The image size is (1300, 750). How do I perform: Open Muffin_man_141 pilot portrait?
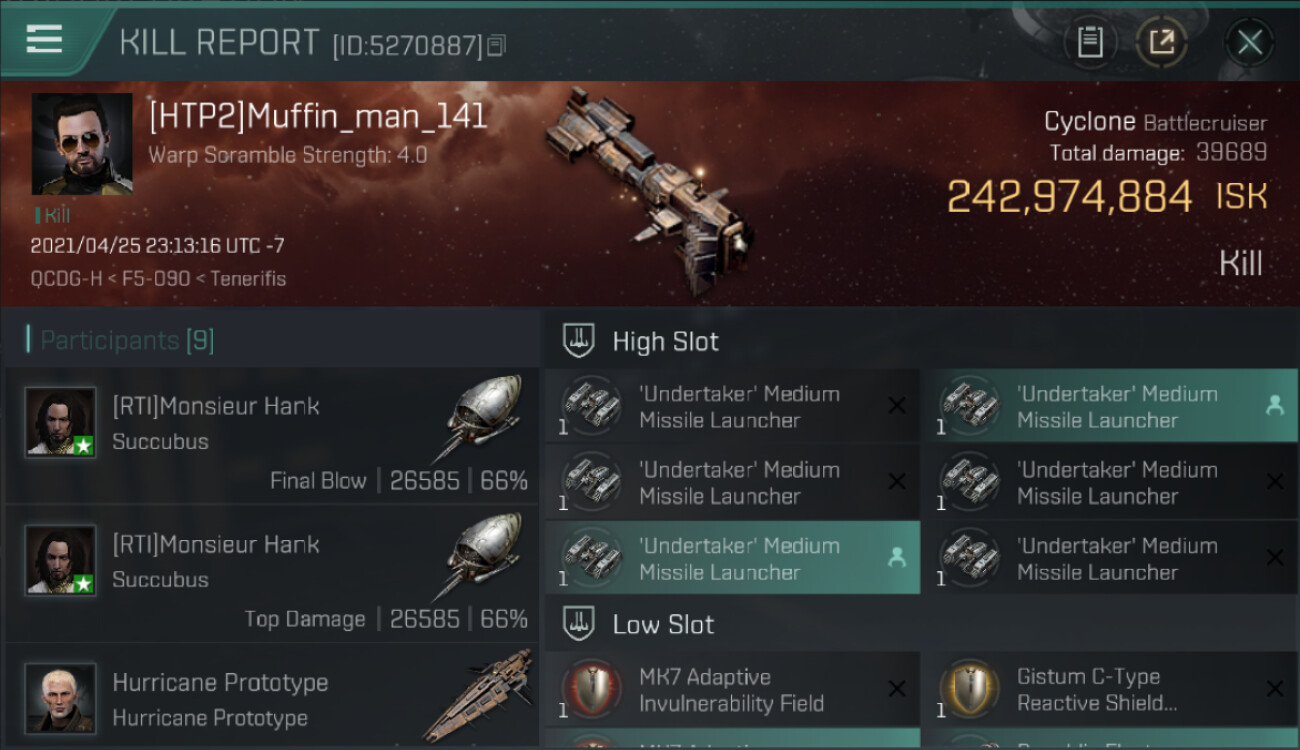82,144
